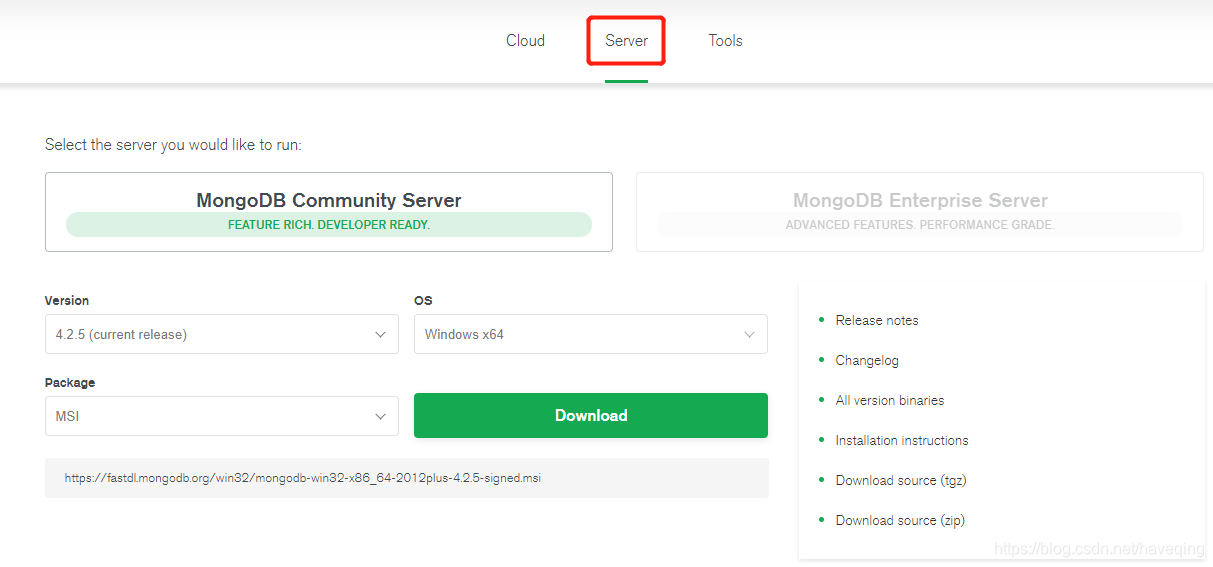This screenshot has width=1213, height=567.
Task: Open the Release notes link
Action: (x=877, y=320)
